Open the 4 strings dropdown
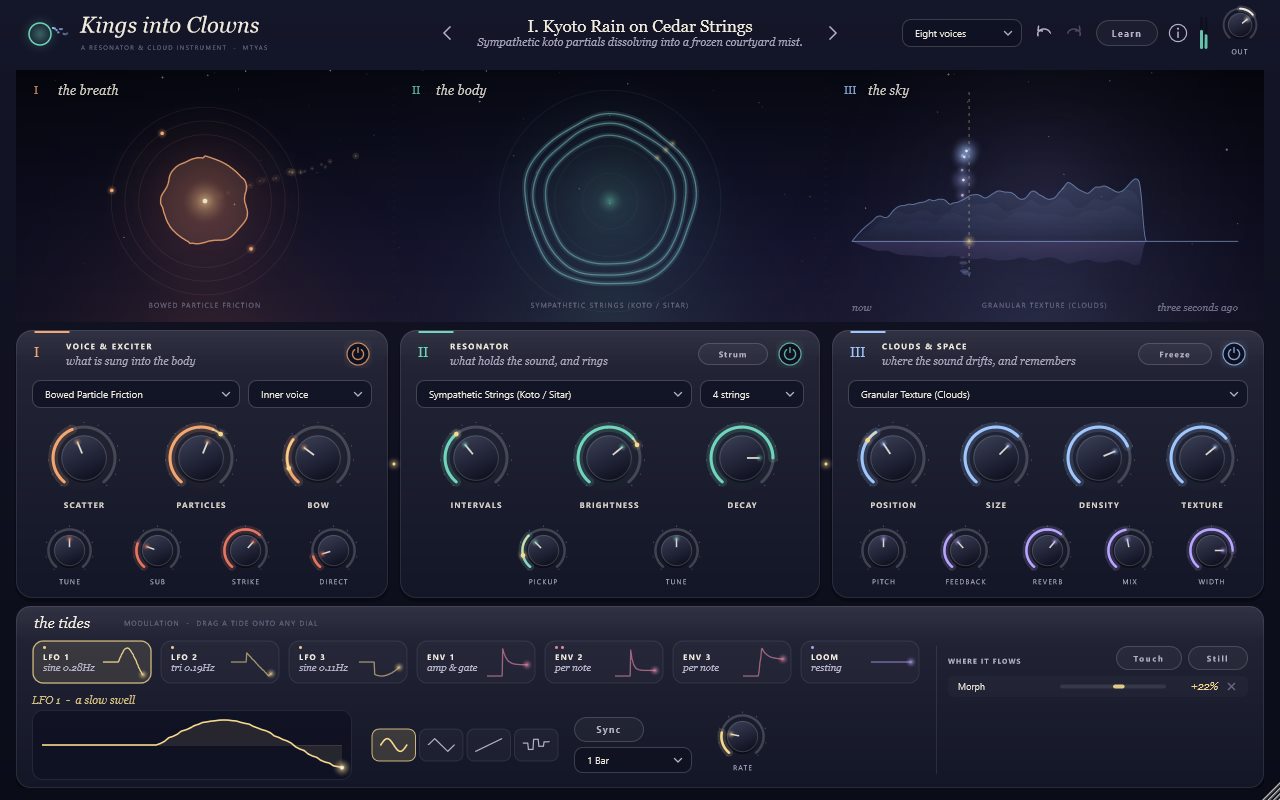 click(752, 394)
